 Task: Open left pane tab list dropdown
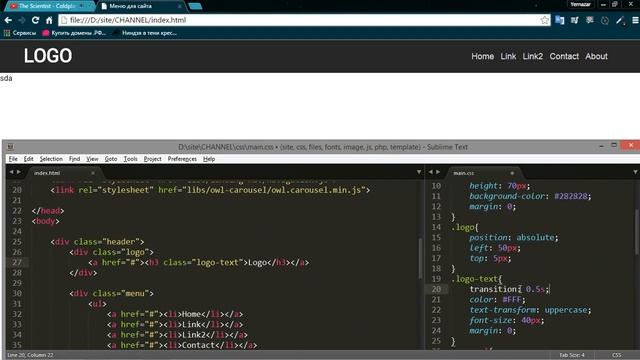419,172
